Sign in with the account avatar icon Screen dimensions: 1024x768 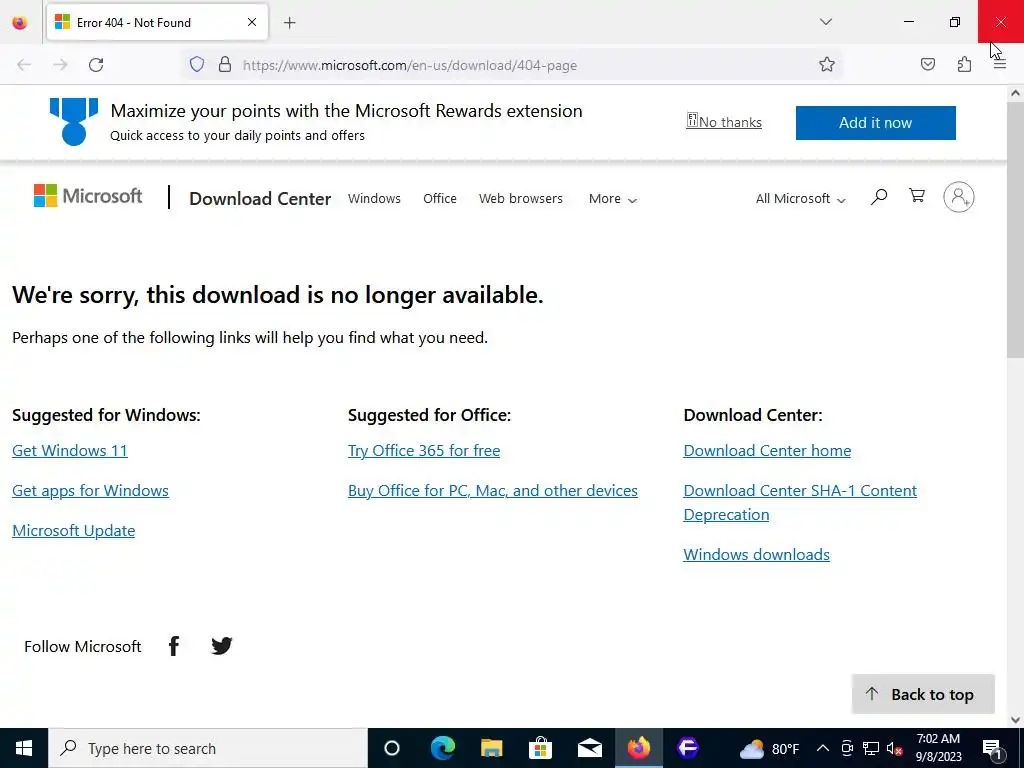pyautogui.click(x=959, y=197)
